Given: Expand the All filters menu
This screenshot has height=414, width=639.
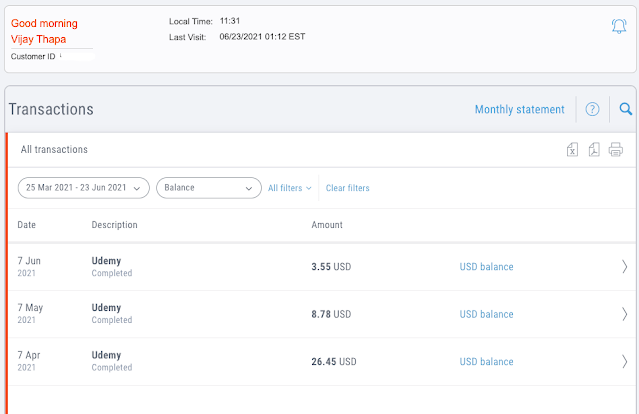Looking at the screenshot, I should tap(289, 188).
